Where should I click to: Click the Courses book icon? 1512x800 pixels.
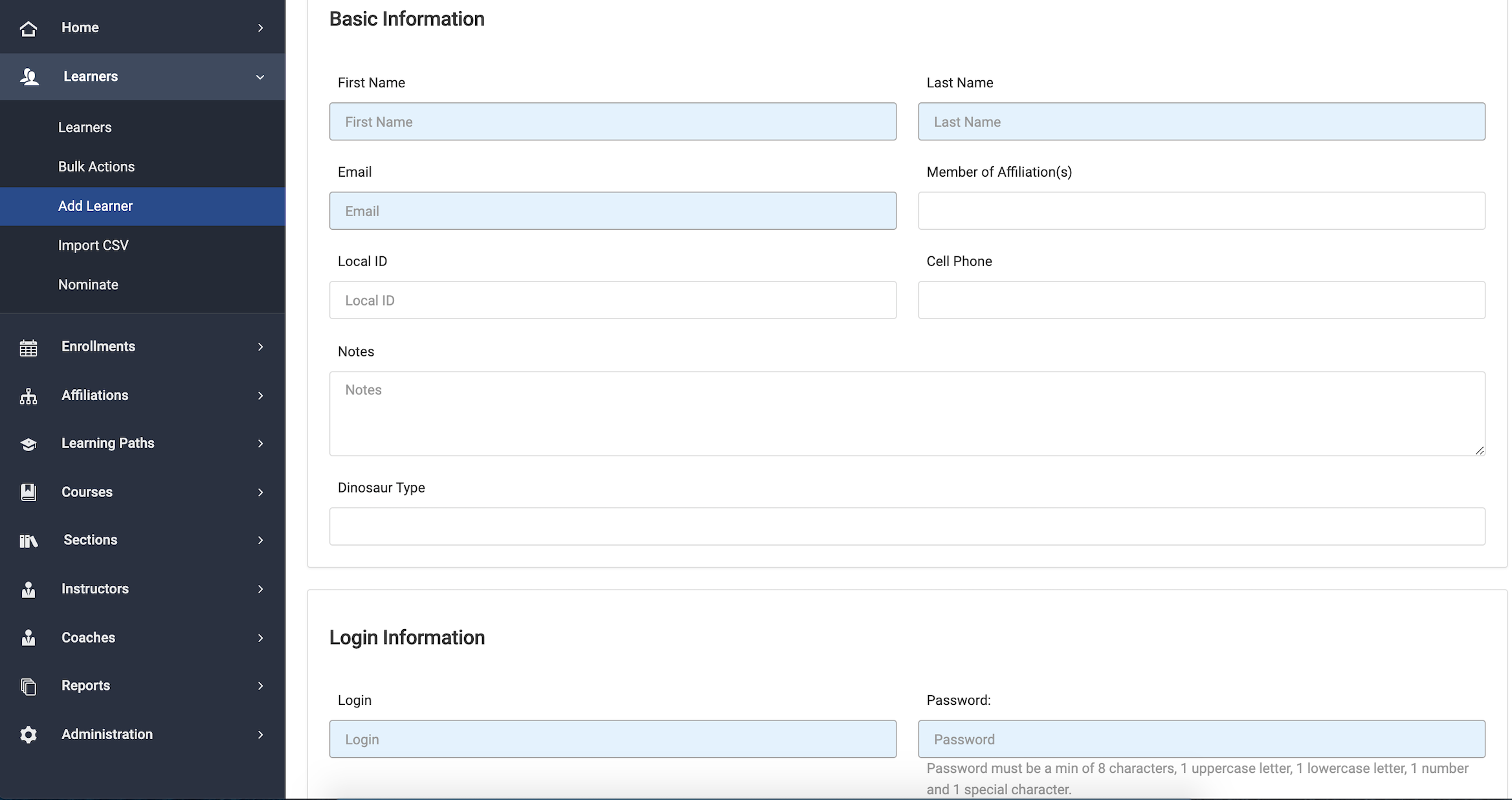click(28, 492)
